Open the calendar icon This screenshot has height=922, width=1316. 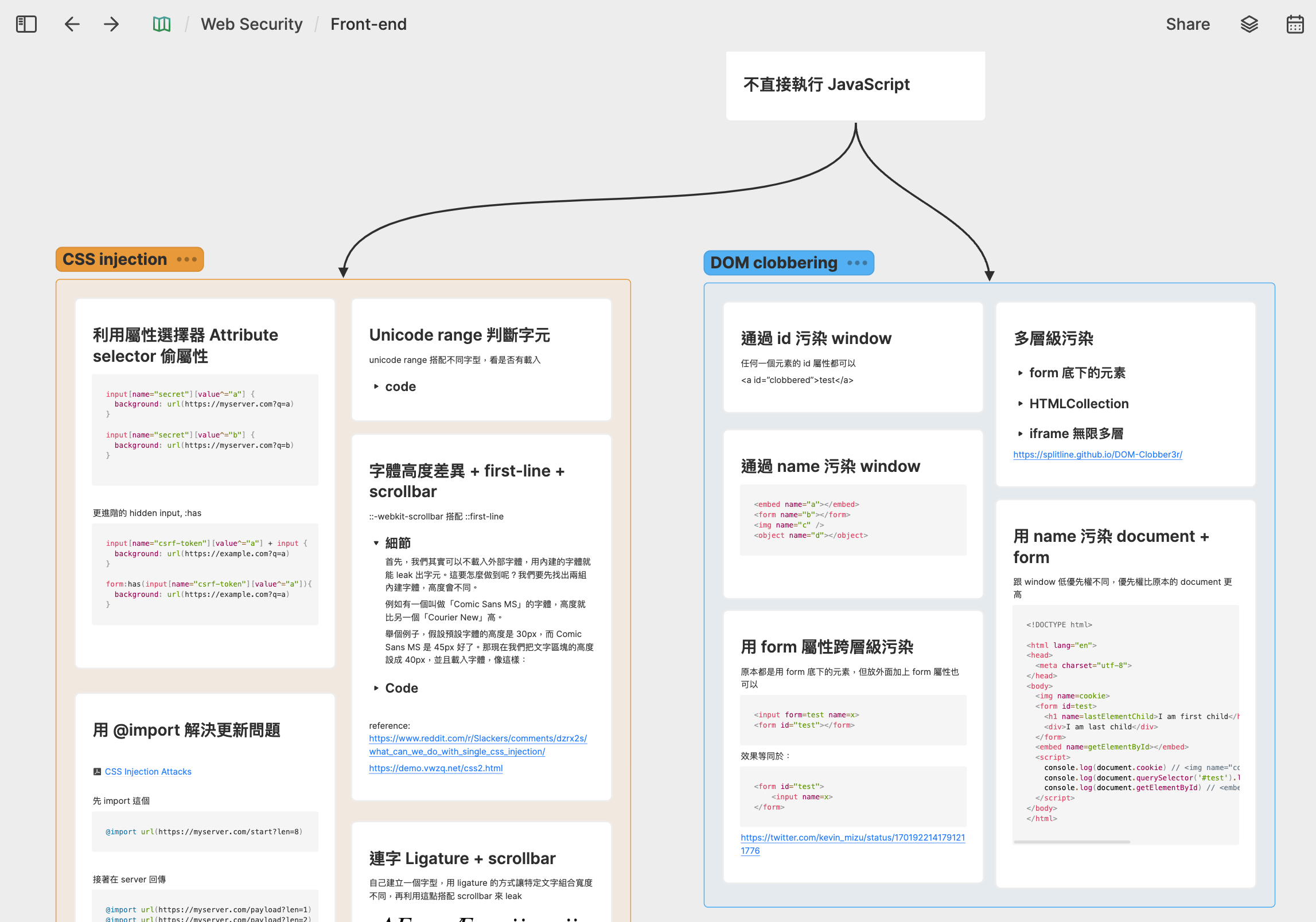(1295, 24)
